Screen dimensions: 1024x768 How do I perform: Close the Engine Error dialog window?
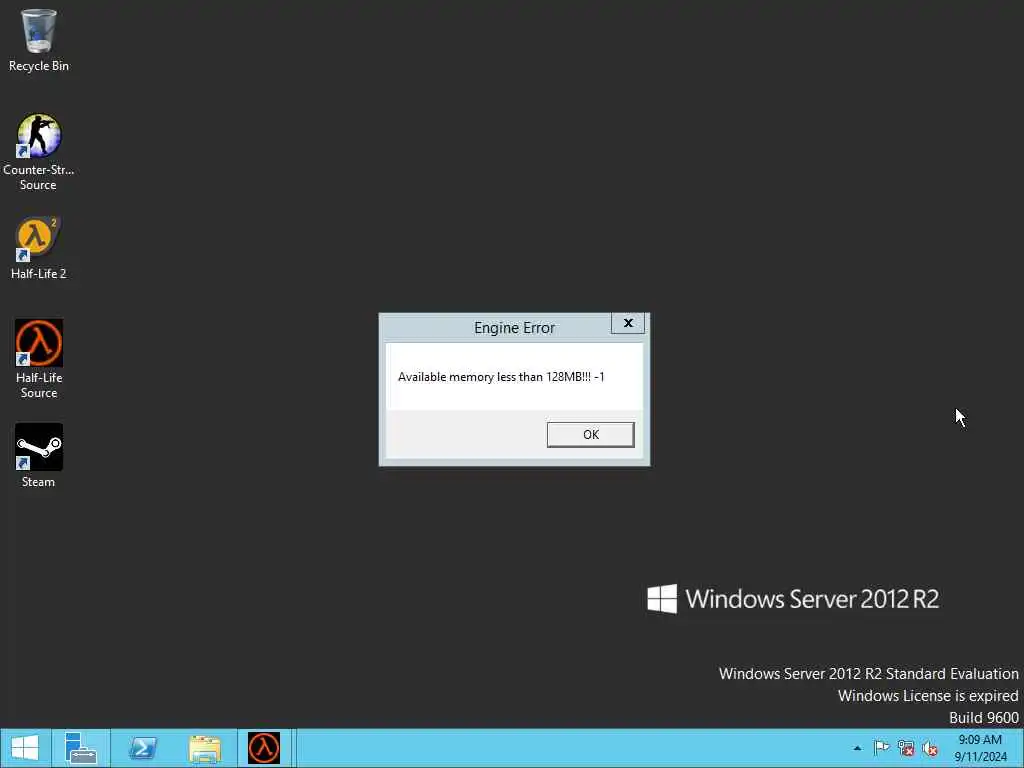tap(628, 323)
